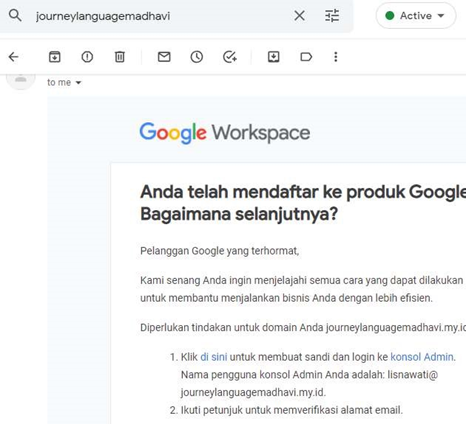Screen dimensions: 466x424
Task: Click username line 'journeylanguagemadhavi.my.id.'
Action: point(253,392)
